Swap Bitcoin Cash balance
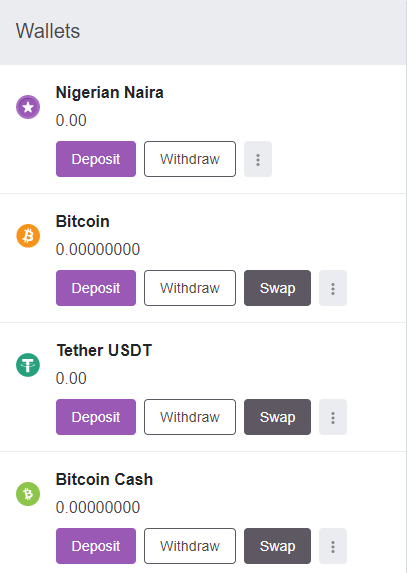This screenshot has height=573, width=407. [x=277, y=546]
